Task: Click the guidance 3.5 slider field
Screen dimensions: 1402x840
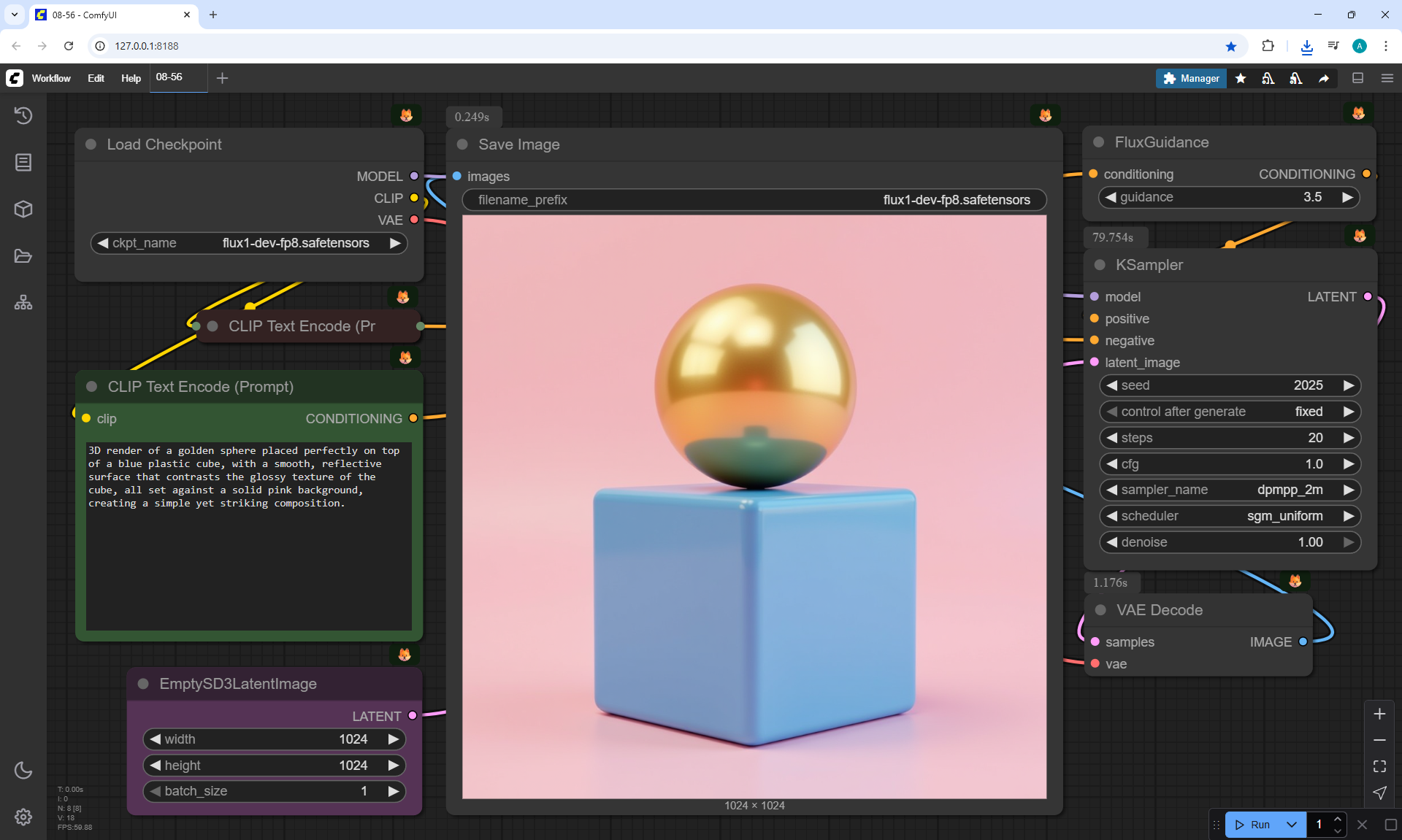Action: [x=1228, y=197]
